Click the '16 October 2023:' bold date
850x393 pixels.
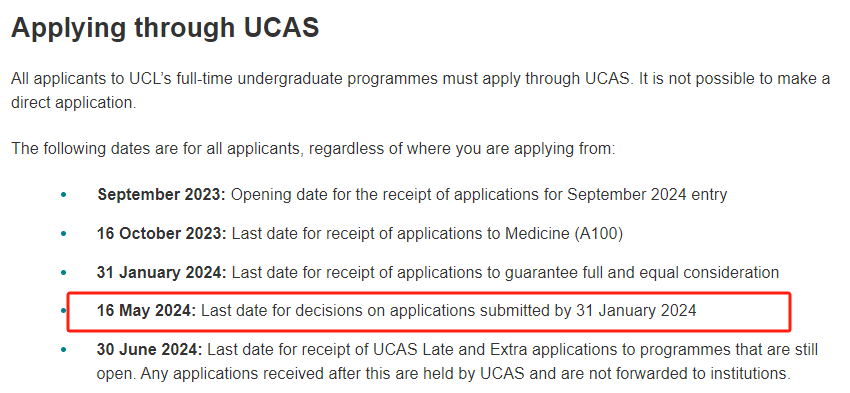(x=162, y=233)
